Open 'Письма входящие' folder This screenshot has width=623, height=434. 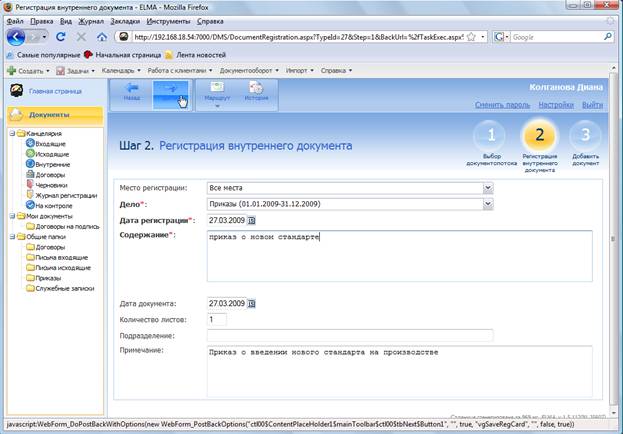click(57, 257)
